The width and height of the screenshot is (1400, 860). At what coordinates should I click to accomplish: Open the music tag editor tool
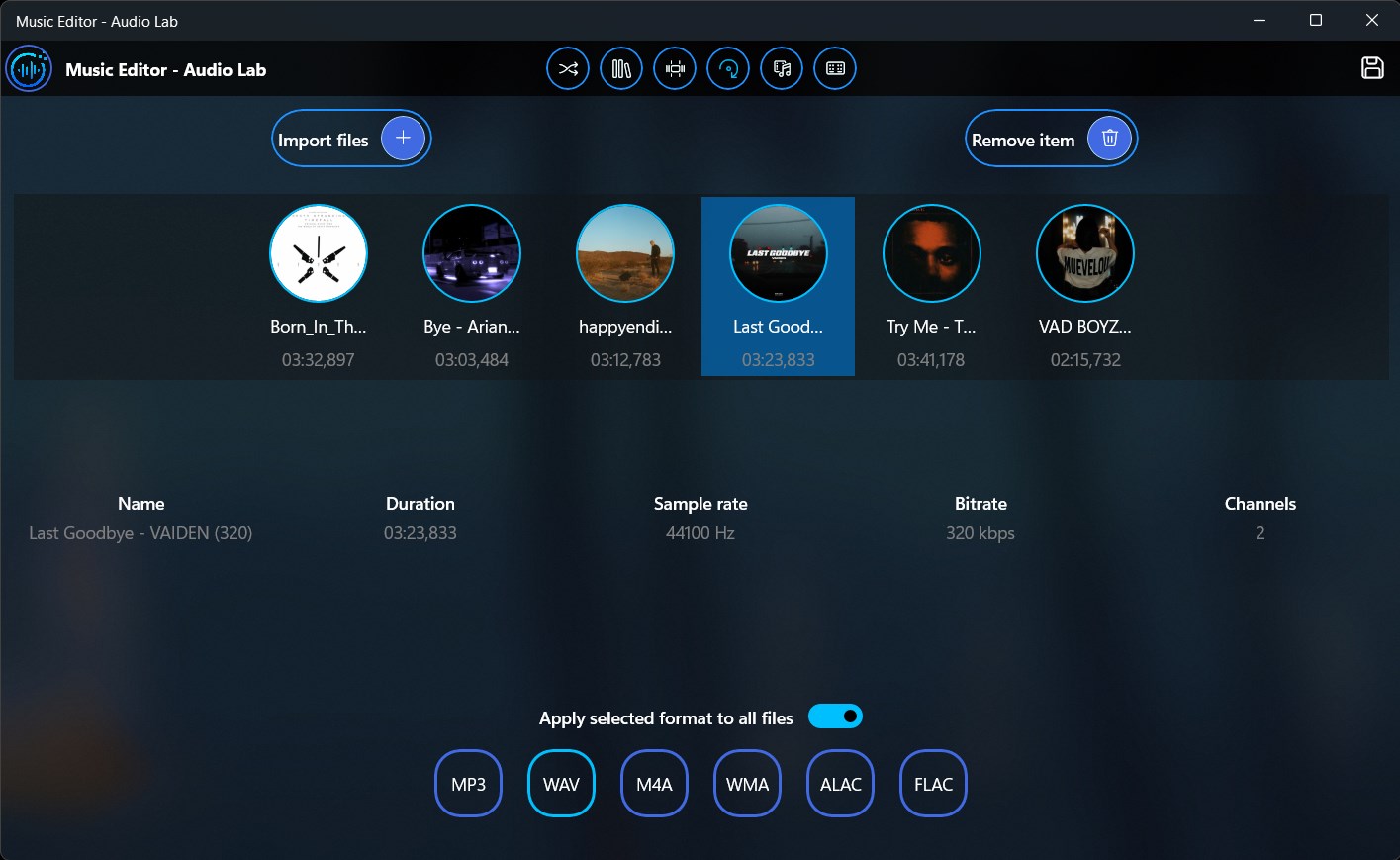pos(781,68)
